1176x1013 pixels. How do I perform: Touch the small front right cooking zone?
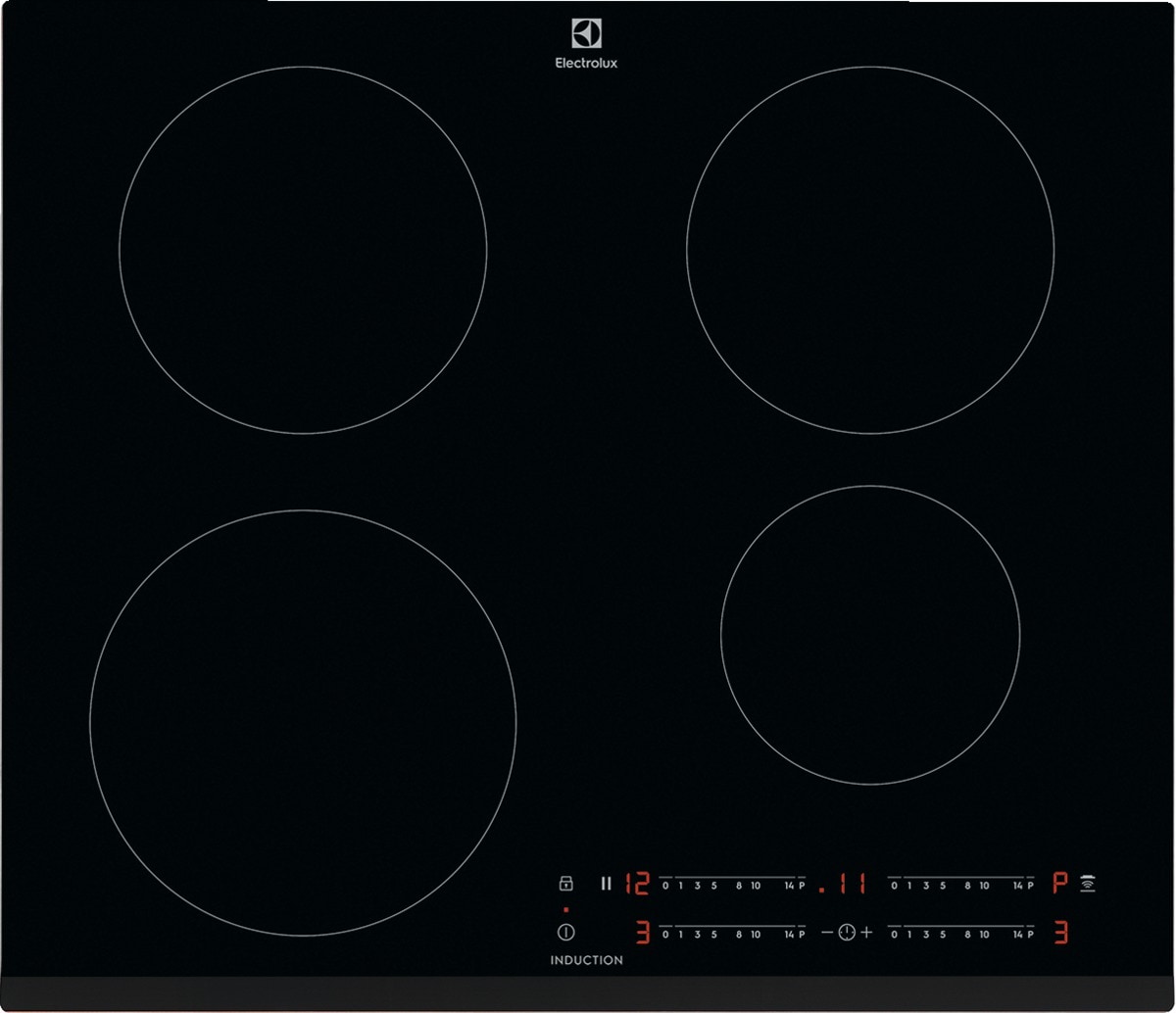(x=870, y=635)
